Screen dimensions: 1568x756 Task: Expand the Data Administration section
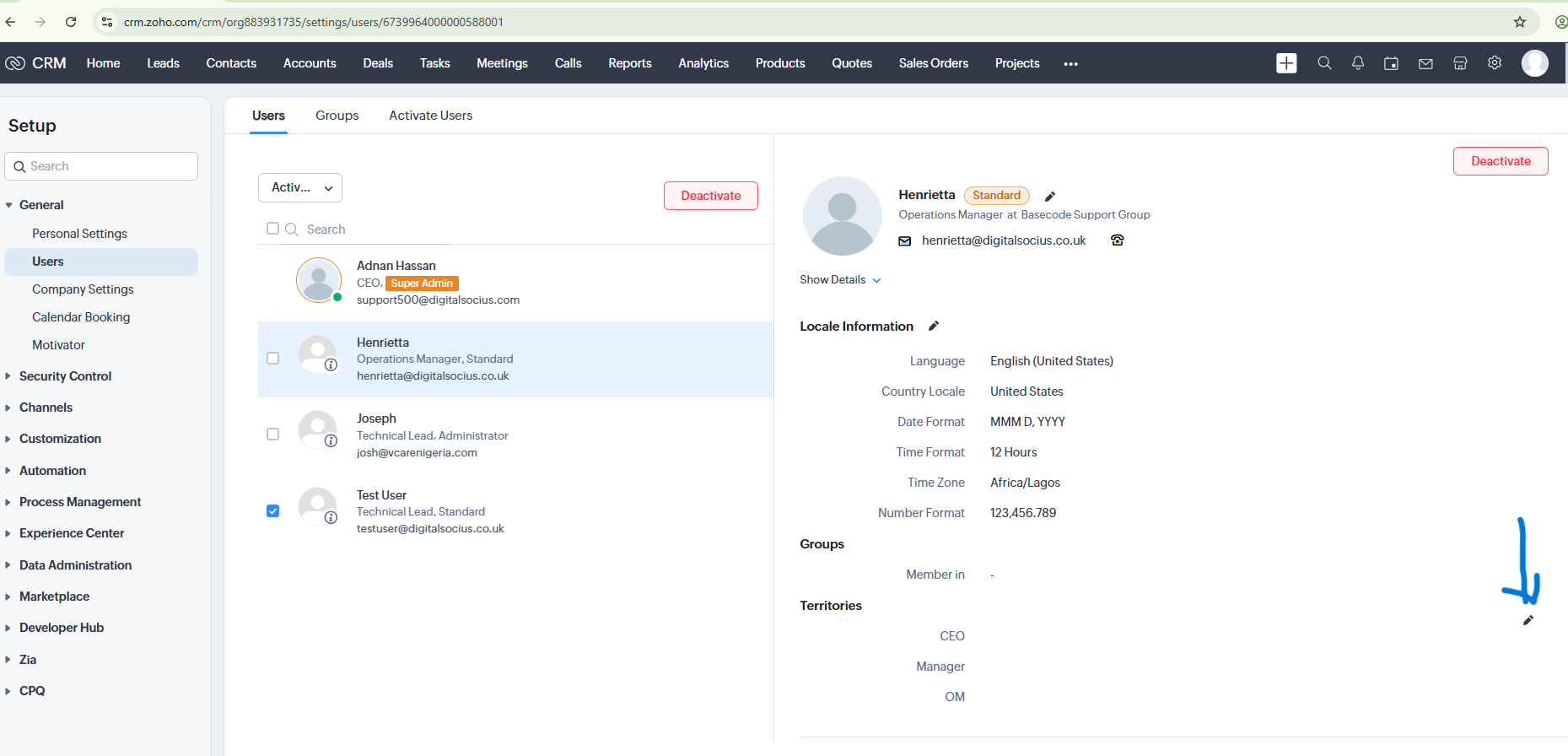pos(75,565)
